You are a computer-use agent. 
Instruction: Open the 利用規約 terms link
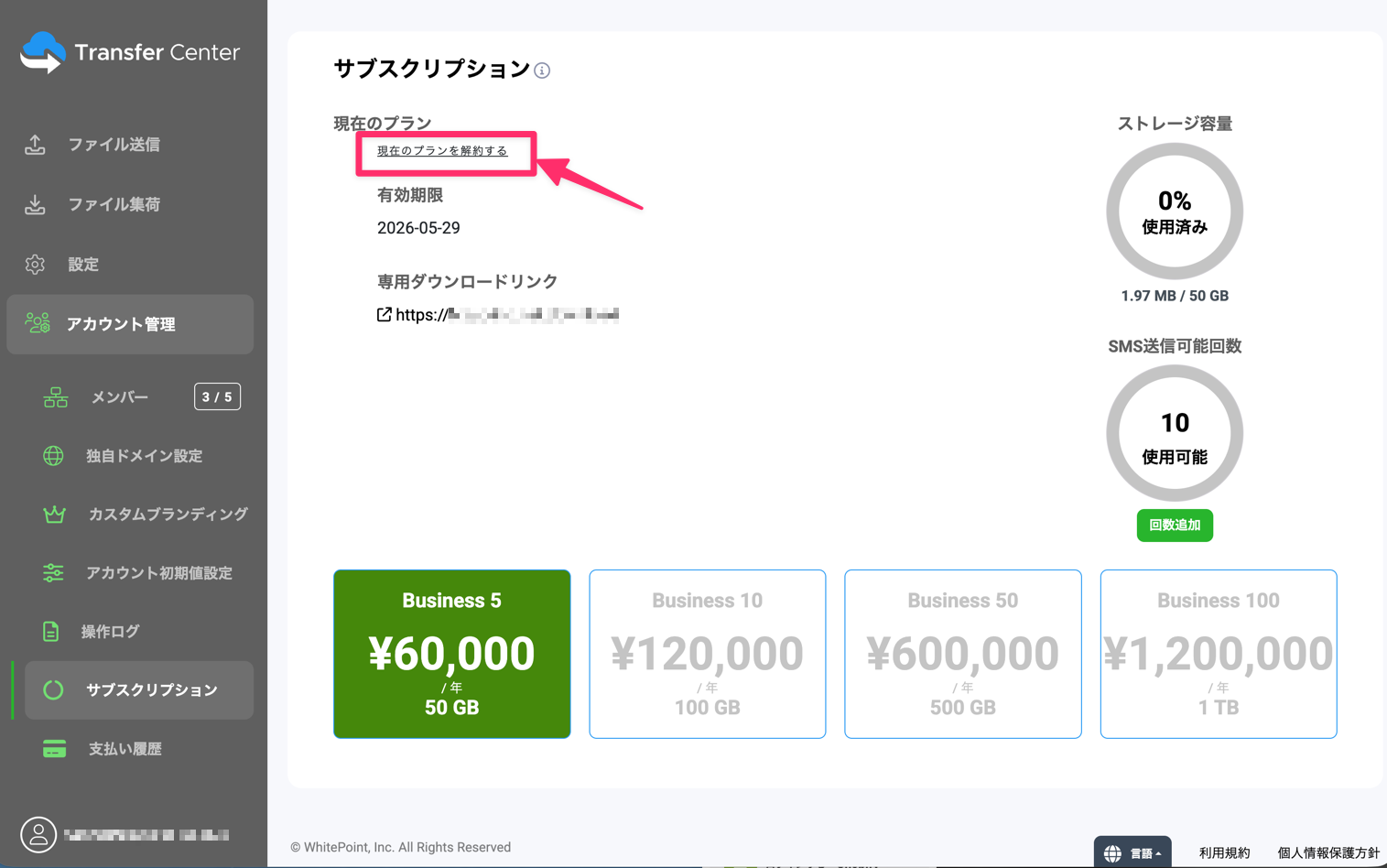point(1224,852)
